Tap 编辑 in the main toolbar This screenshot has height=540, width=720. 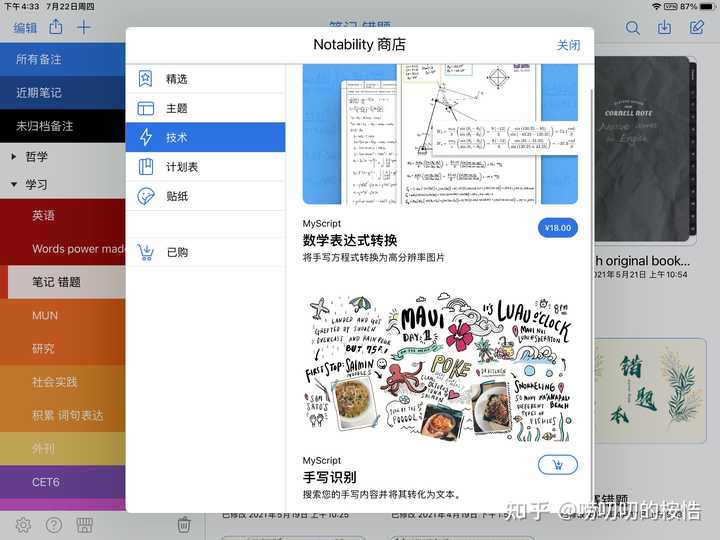(x=25, y=28)
